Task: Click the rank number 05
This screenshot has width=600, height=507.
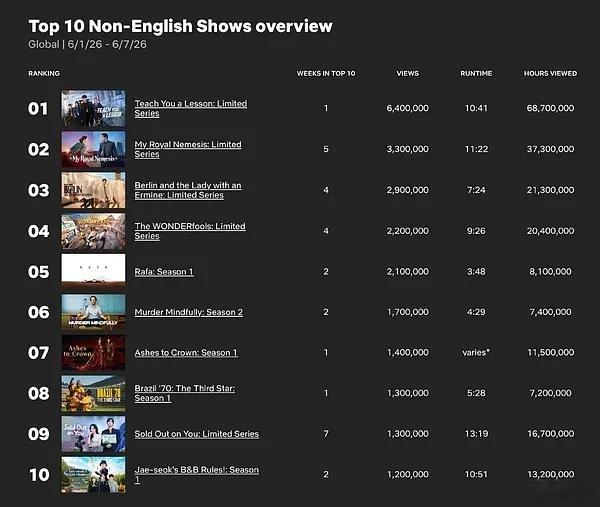Action: coord(39,272)
